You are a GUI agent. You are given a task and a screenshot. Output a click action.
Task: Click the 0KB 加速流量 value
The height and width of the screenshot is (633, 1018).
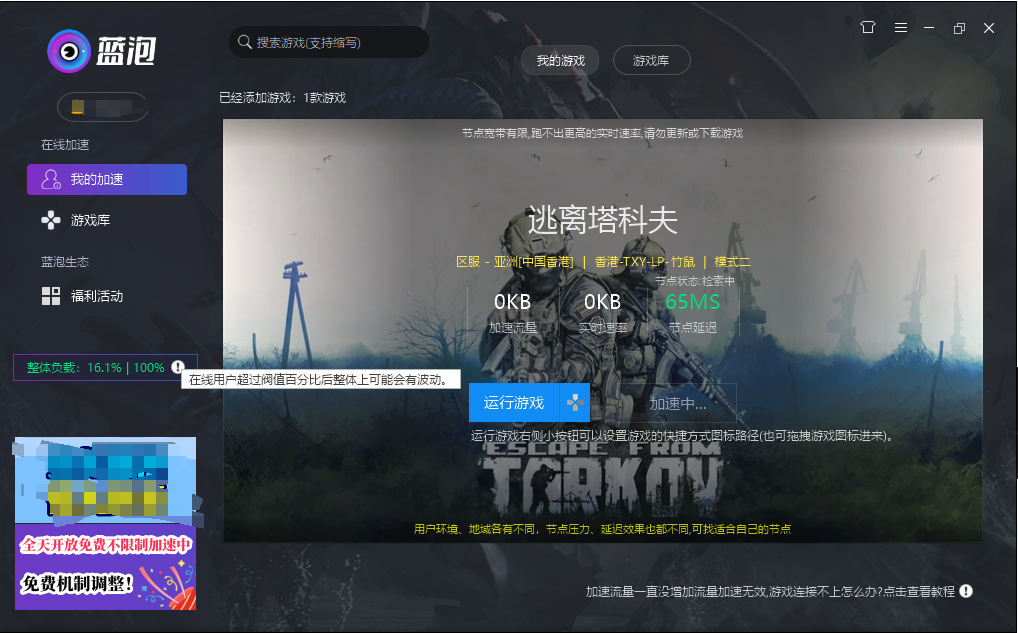pos(512,302)
